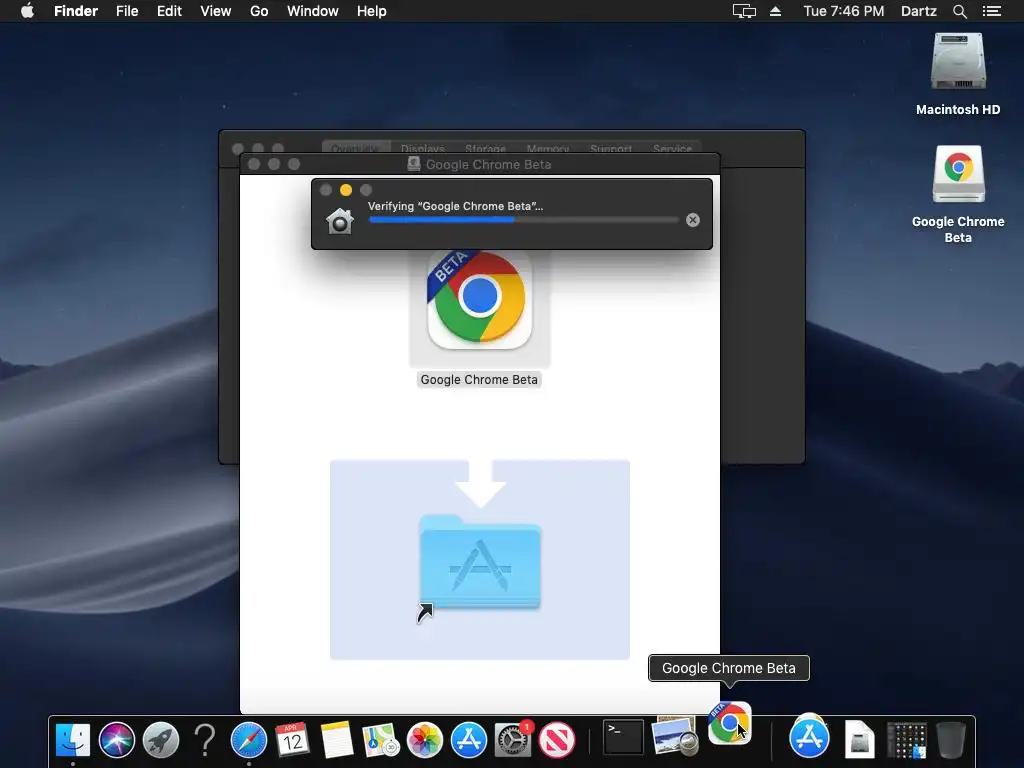Open the Help menu

pos(372,11)
